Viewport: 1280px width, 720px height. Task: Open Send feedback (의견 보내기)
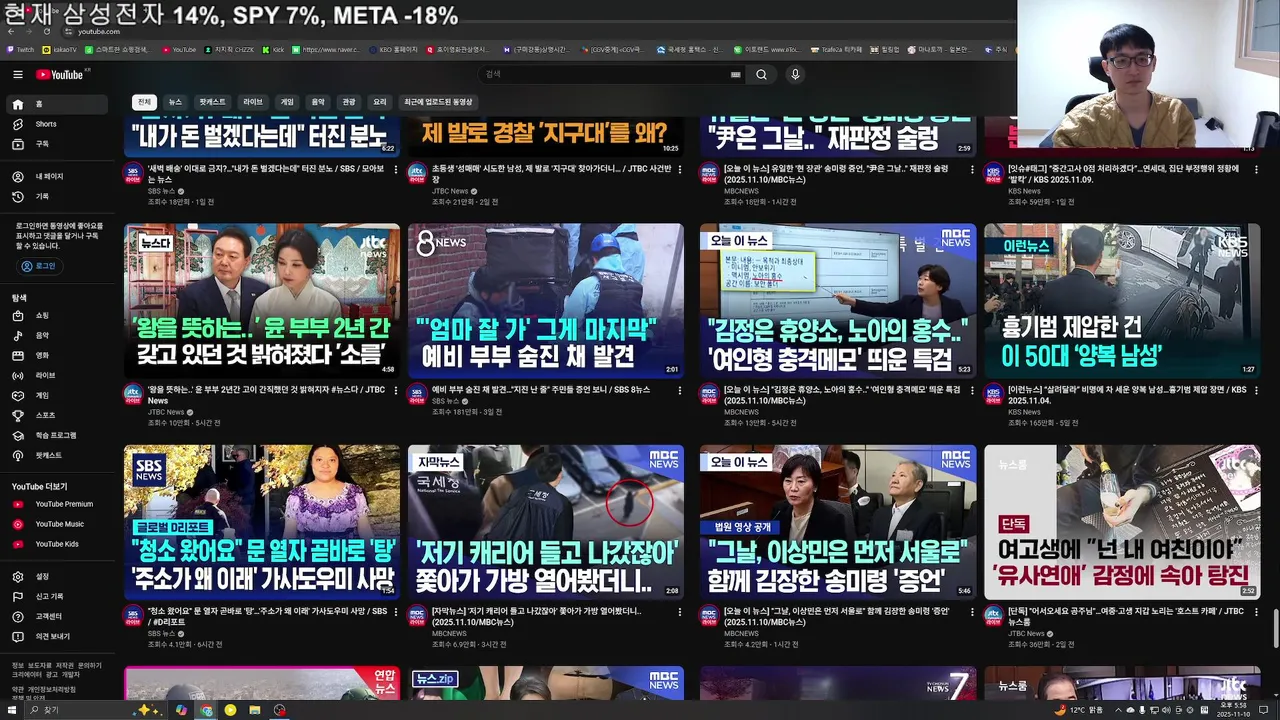click(x=55, y=636)
